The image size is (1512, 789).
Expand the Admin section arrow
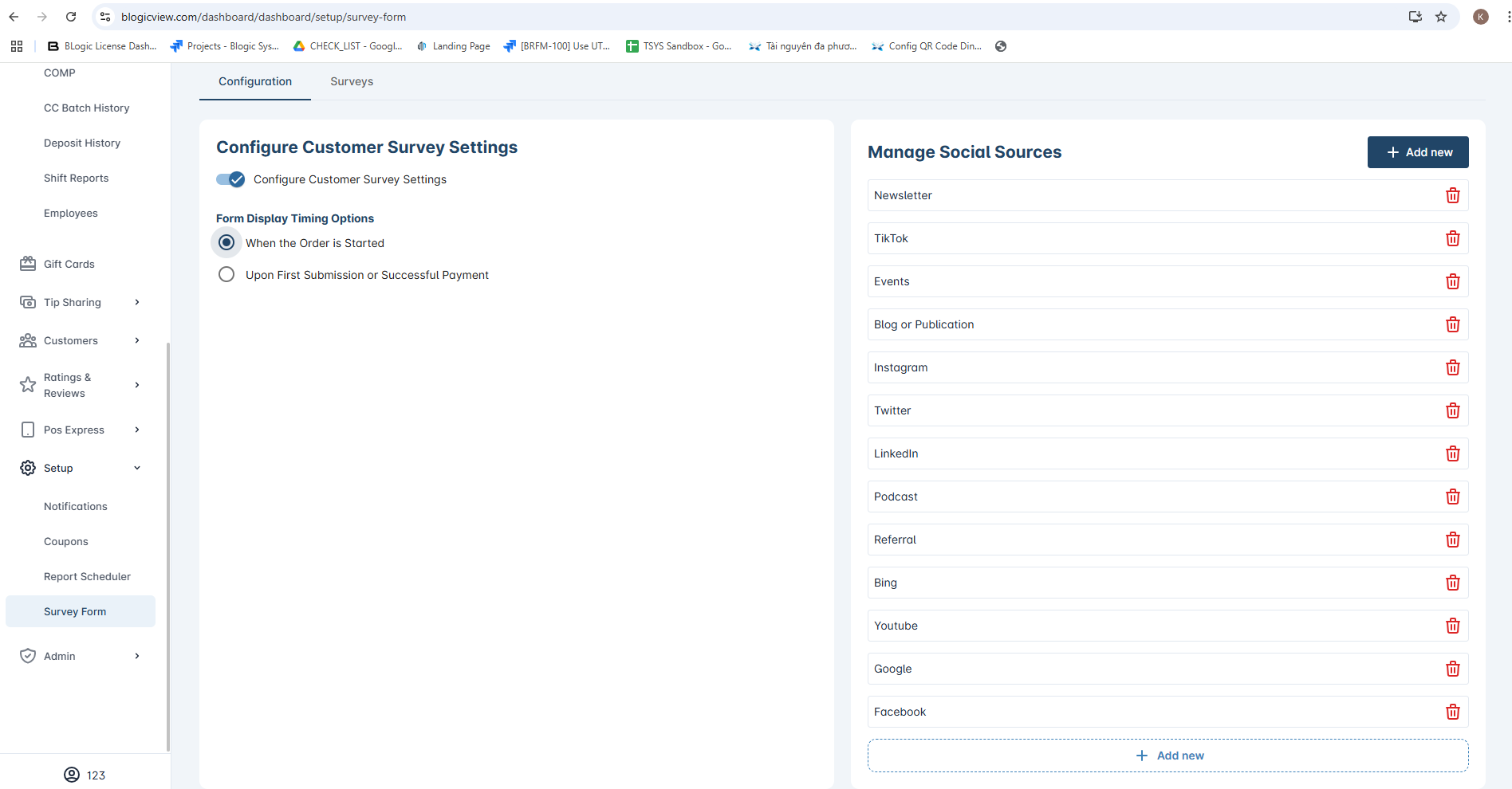click(x=137, y=656)
